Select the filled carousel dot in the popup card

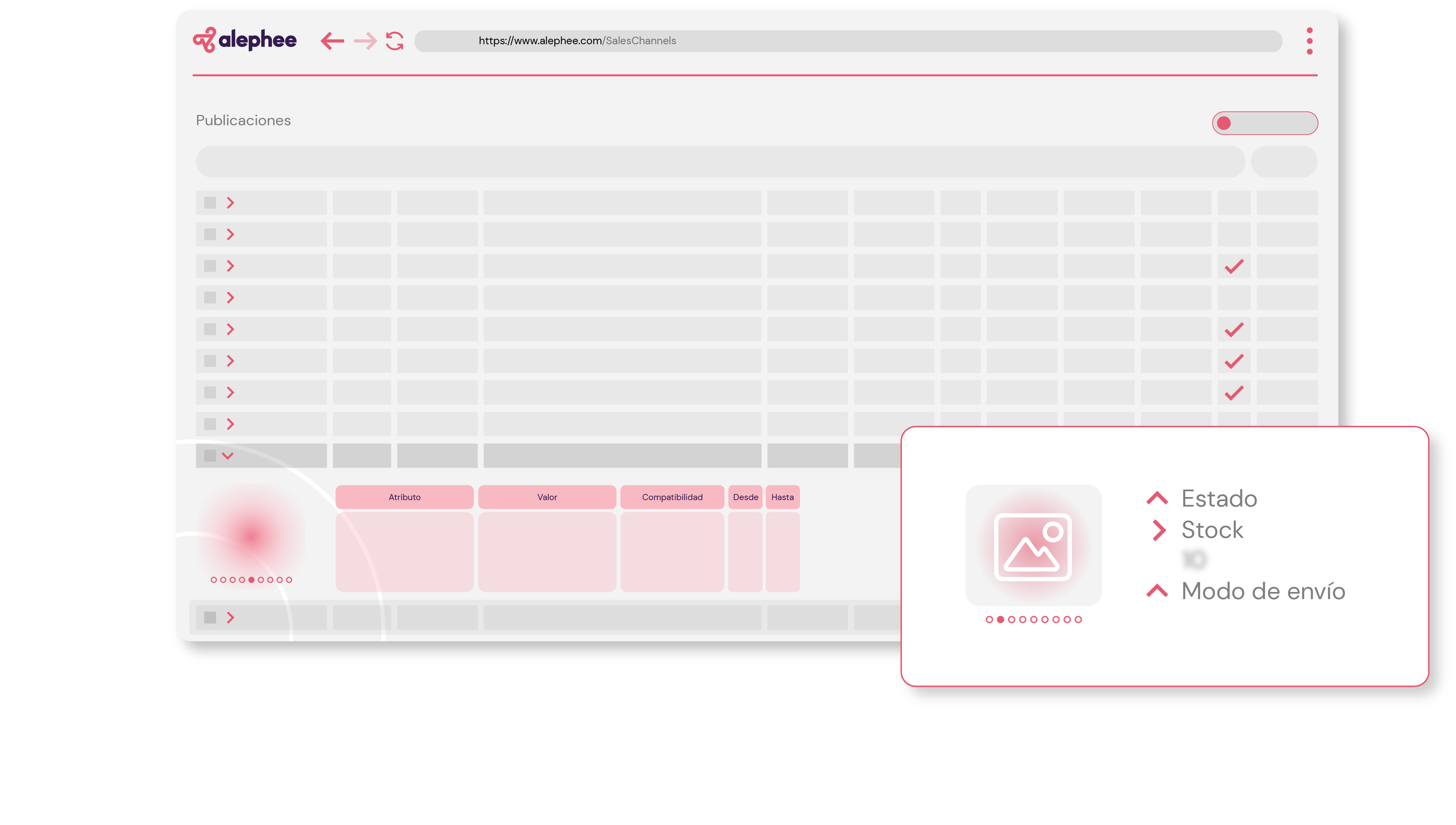click(1000, 619)
